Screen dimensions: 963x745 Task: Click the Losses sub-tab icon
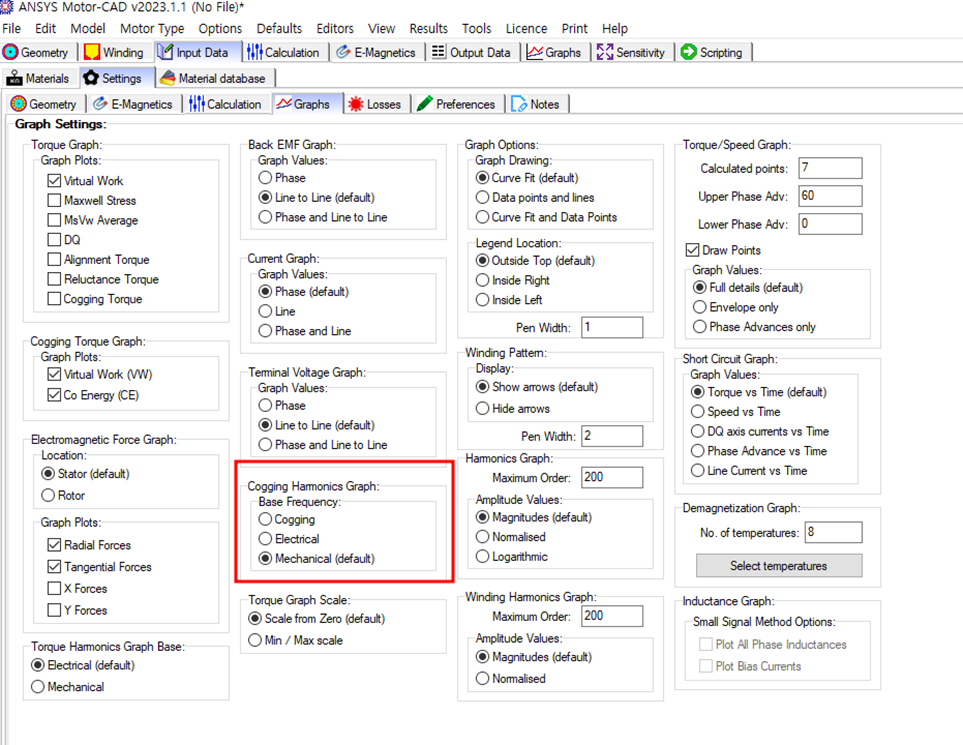click(356, 104)
